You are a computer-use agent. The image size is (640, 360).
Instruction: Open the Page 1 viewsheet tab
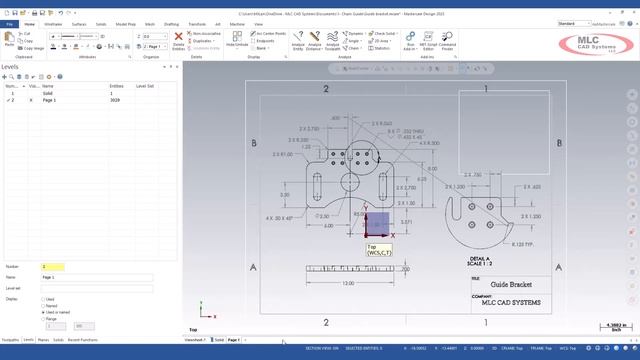tap(233, 340)
